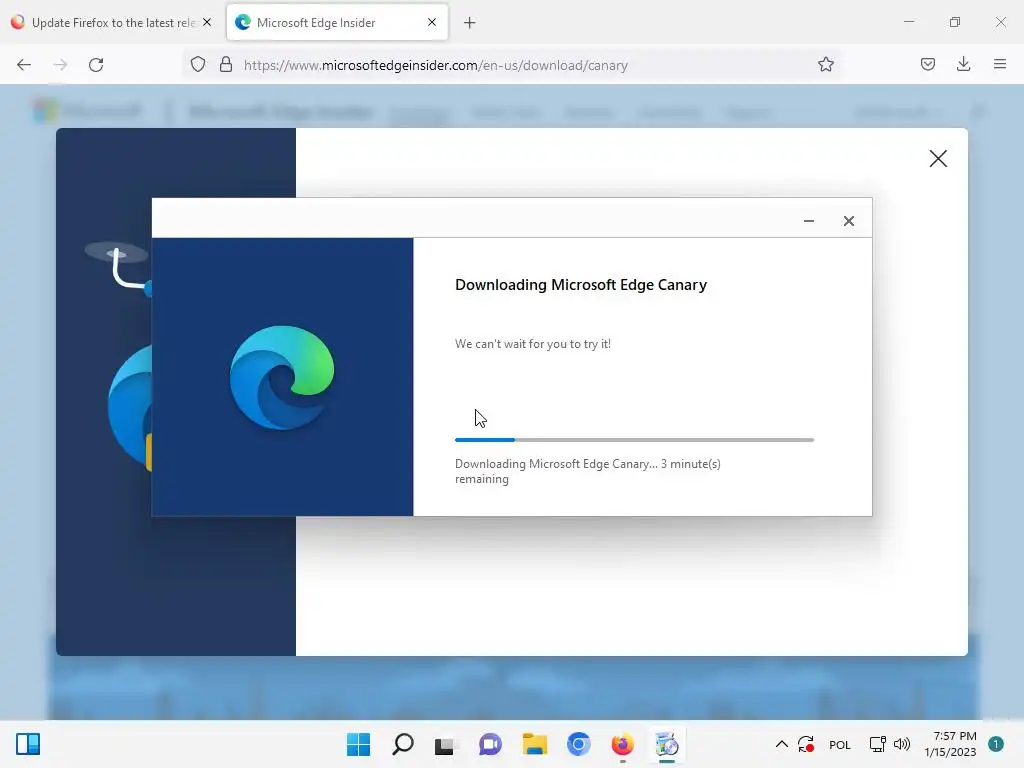The width and height of the screenshot is (1024, 768).
Task: Click the download time remaining status text
Action: pyautogui.click(x=587, y=472)
